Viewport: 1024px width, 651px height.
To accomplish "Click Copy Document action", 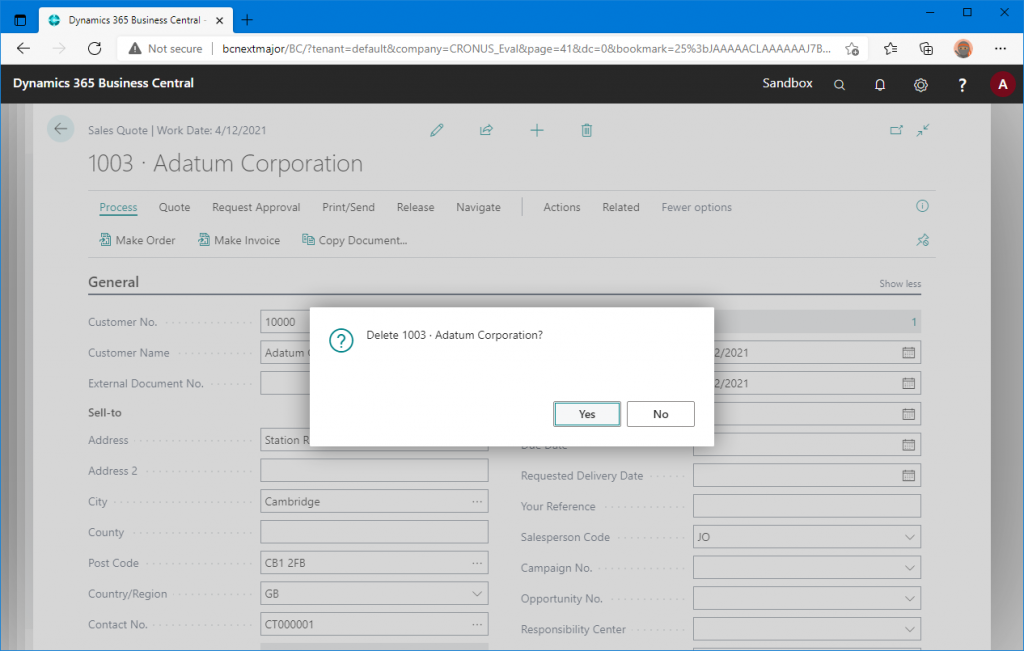I will [x=354, y=240].
